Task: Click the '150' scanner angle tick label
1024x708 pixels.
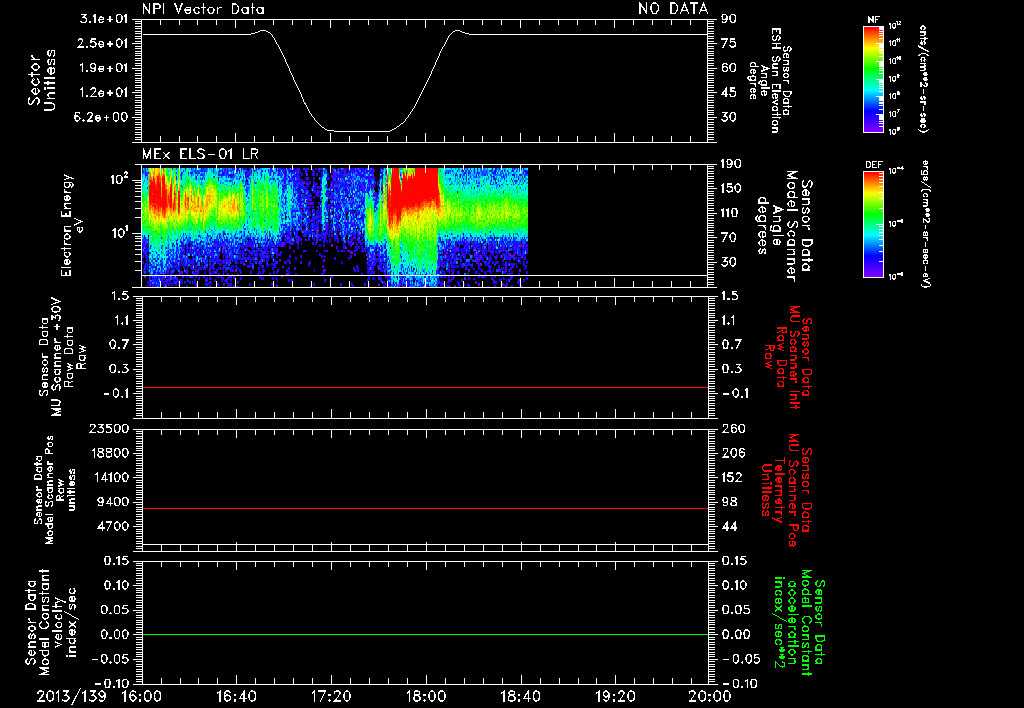Action: 733,188
